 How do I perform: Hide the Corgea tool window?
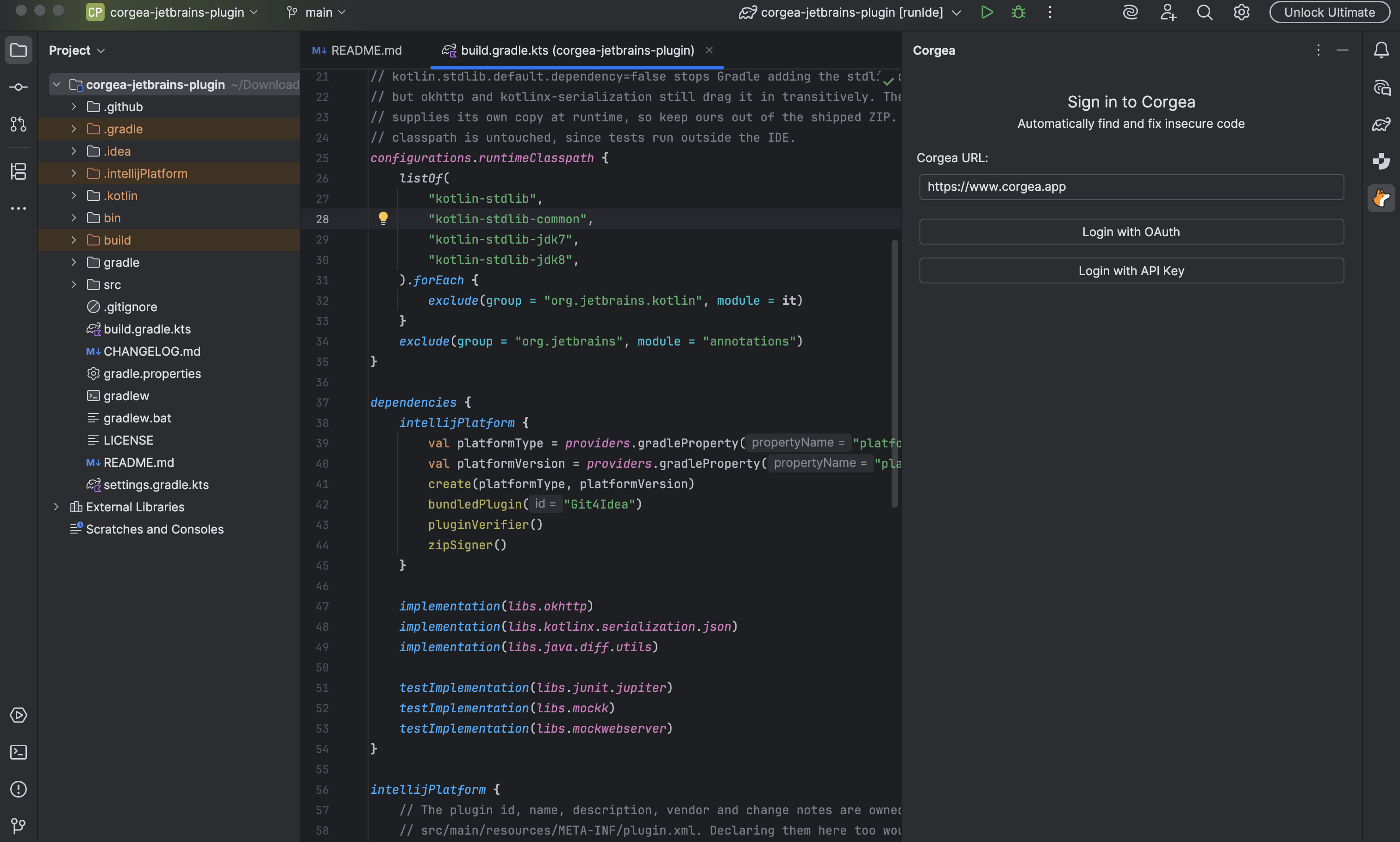pyautogui.click(x=1342, y=50)
